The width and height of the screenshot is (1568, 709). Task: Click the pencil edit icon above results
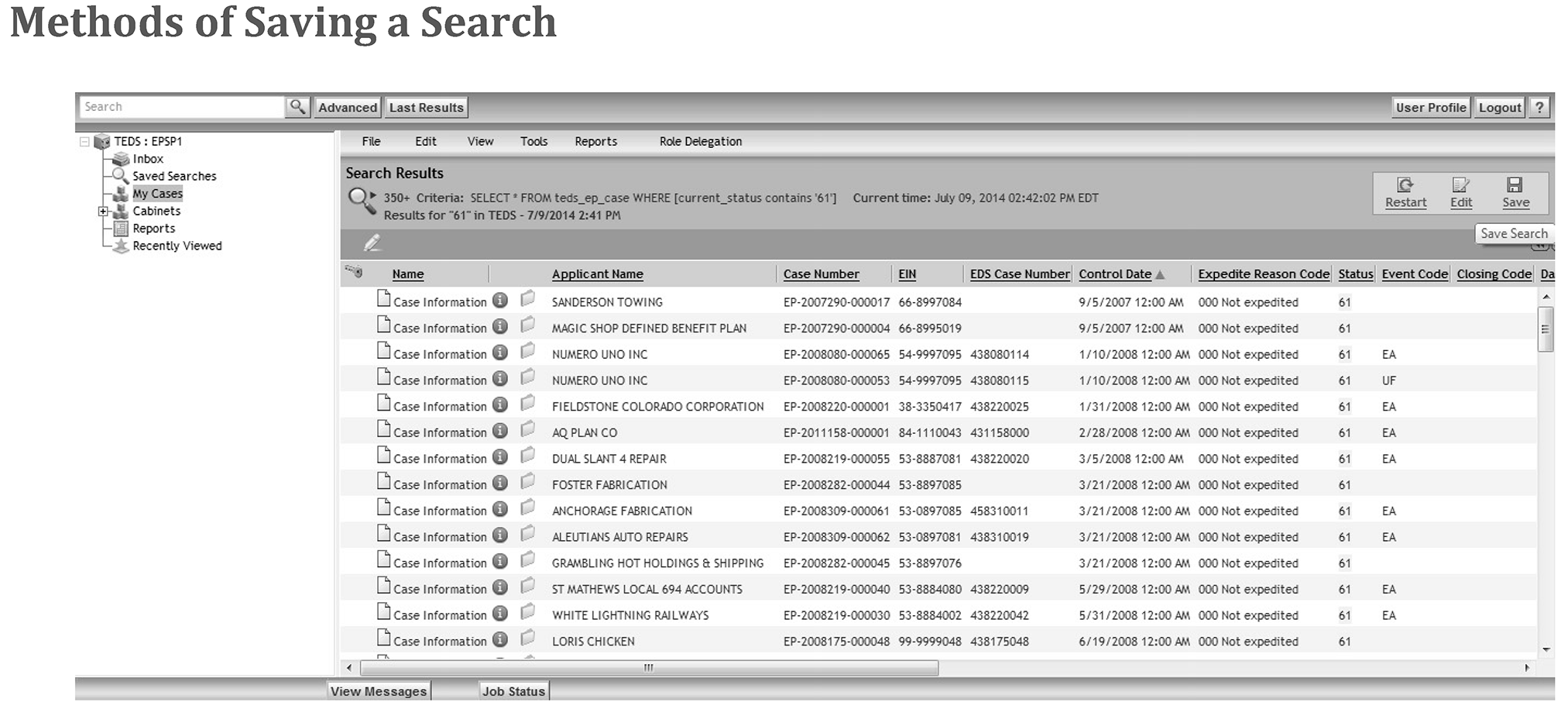point(372,243)
